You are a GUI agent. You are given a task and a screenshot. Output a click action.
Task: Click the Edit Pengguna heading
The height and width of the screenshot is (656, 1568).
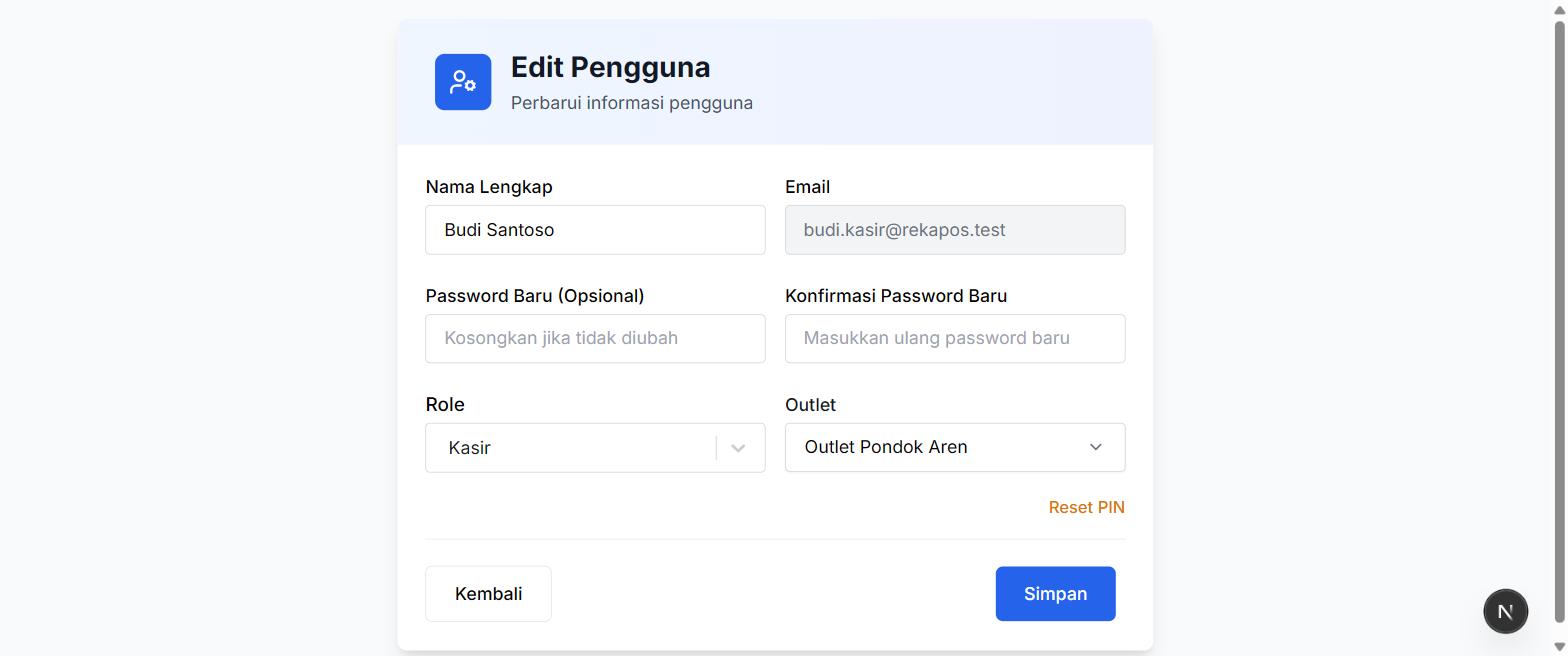point(610,67)
